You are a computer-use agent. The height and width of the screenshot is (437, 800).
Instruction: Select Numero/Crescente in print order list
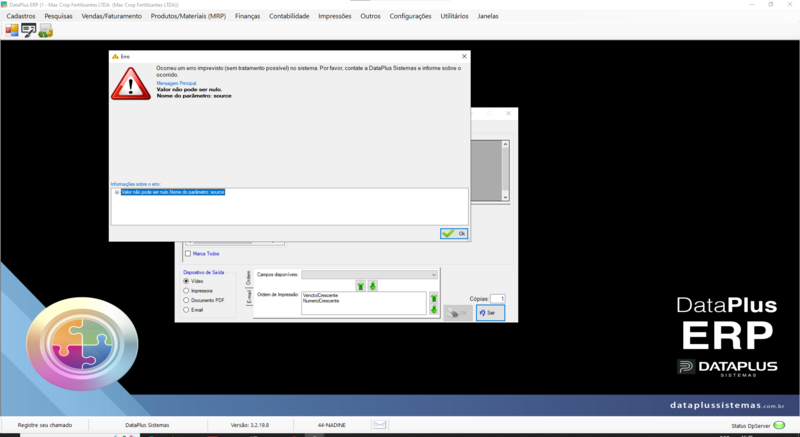[321, 301]
